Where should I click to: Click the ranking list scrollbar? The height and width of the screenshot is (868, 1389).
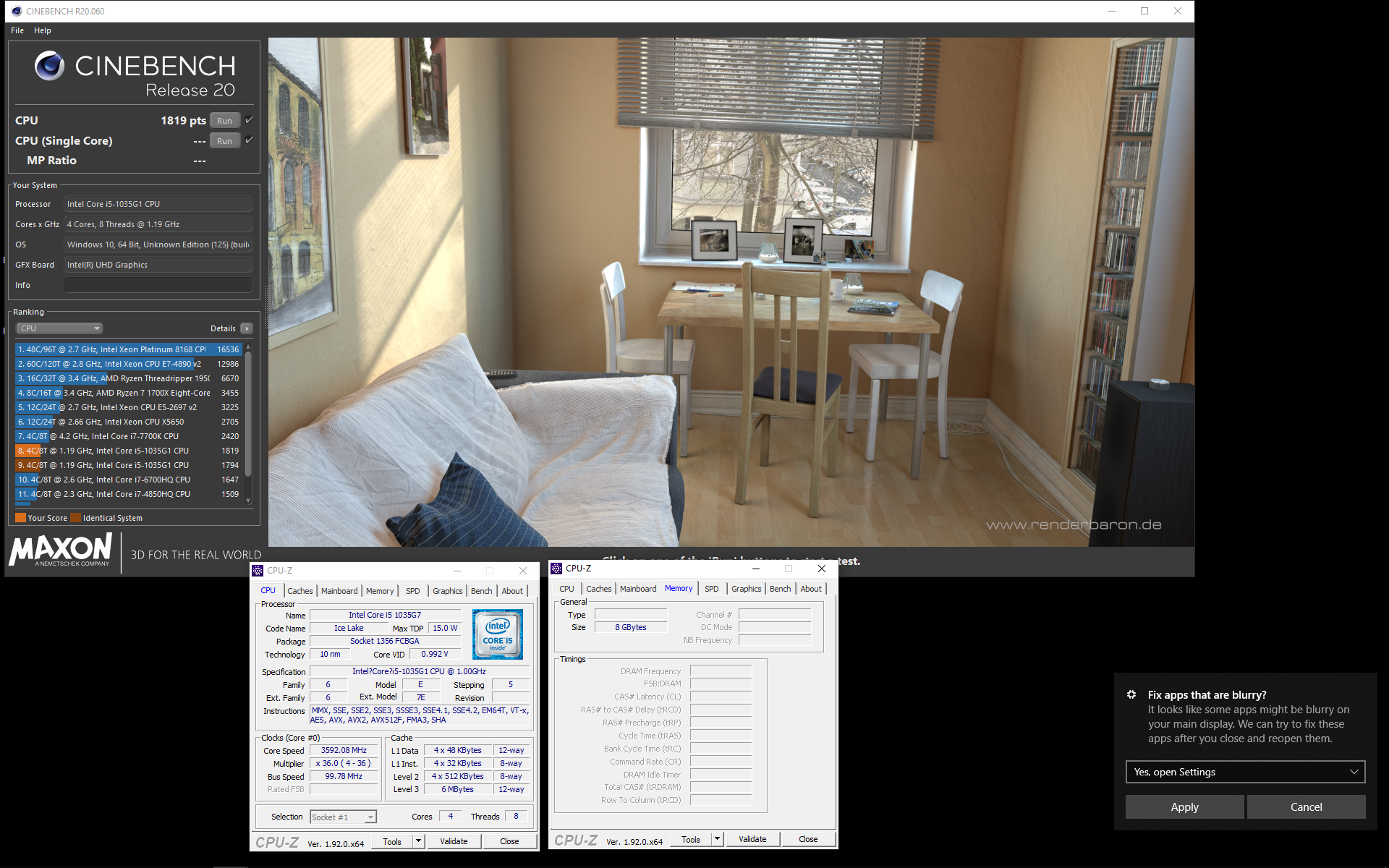248,414
